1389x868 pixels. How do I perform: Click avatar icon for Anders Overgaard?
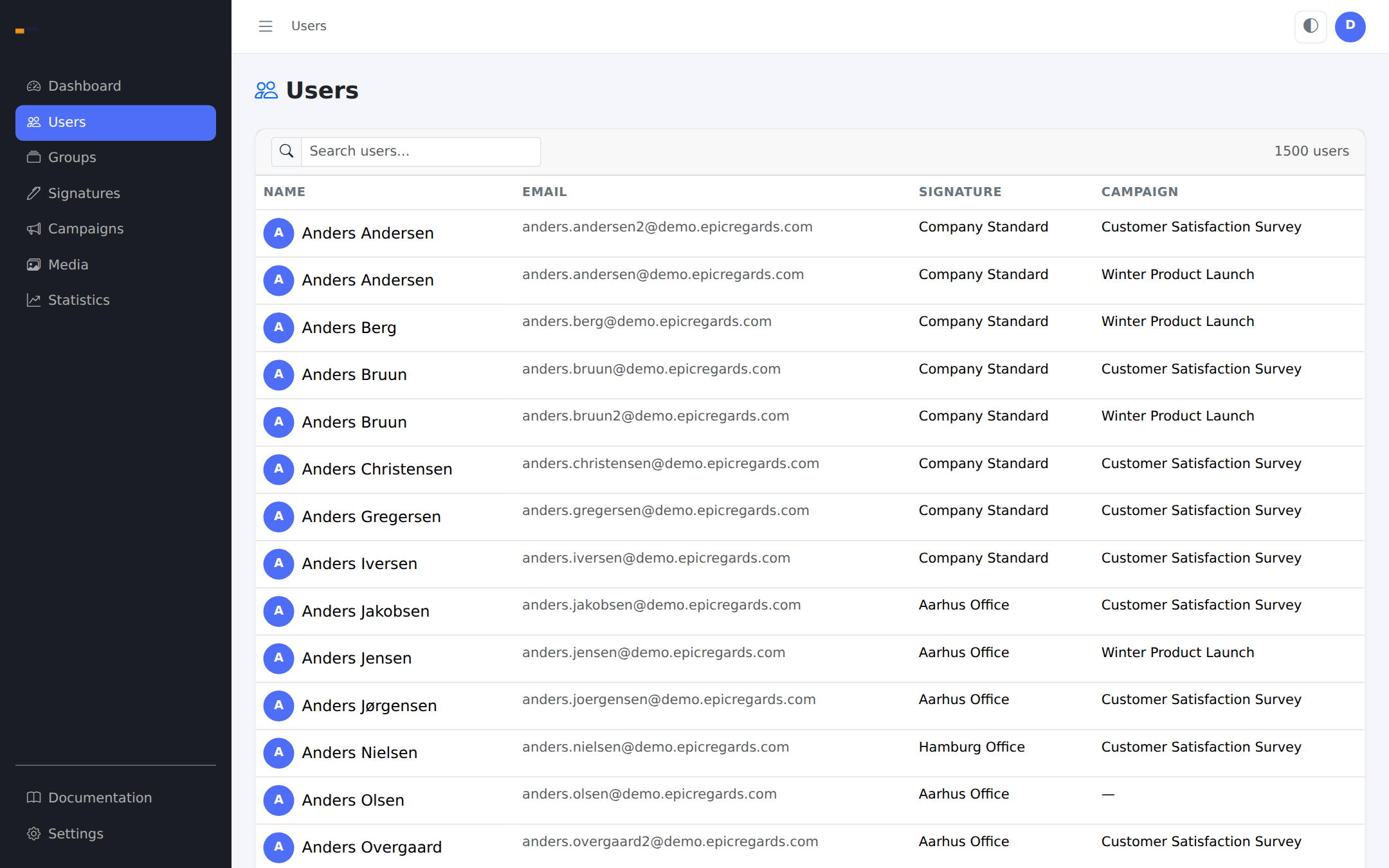[x=279, y=847]
